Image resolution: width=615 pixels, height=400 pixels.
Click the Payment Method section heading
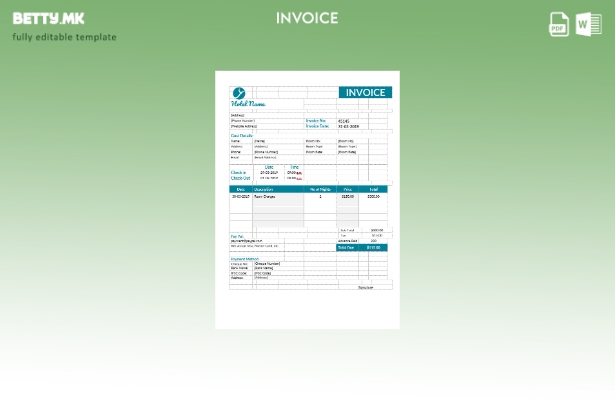point(245,258)
